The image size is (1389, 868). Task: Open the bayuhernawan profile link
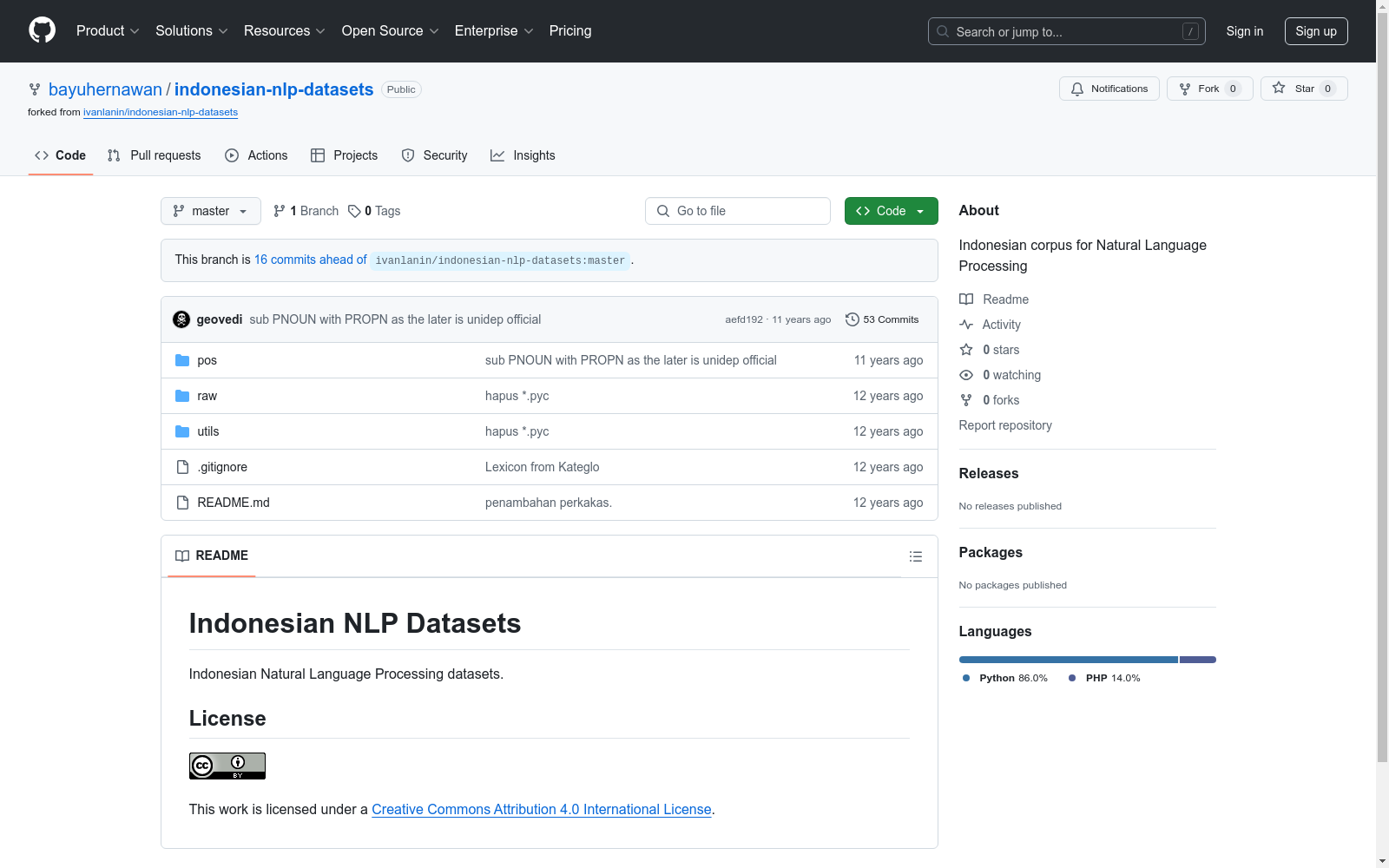[105, 89]
